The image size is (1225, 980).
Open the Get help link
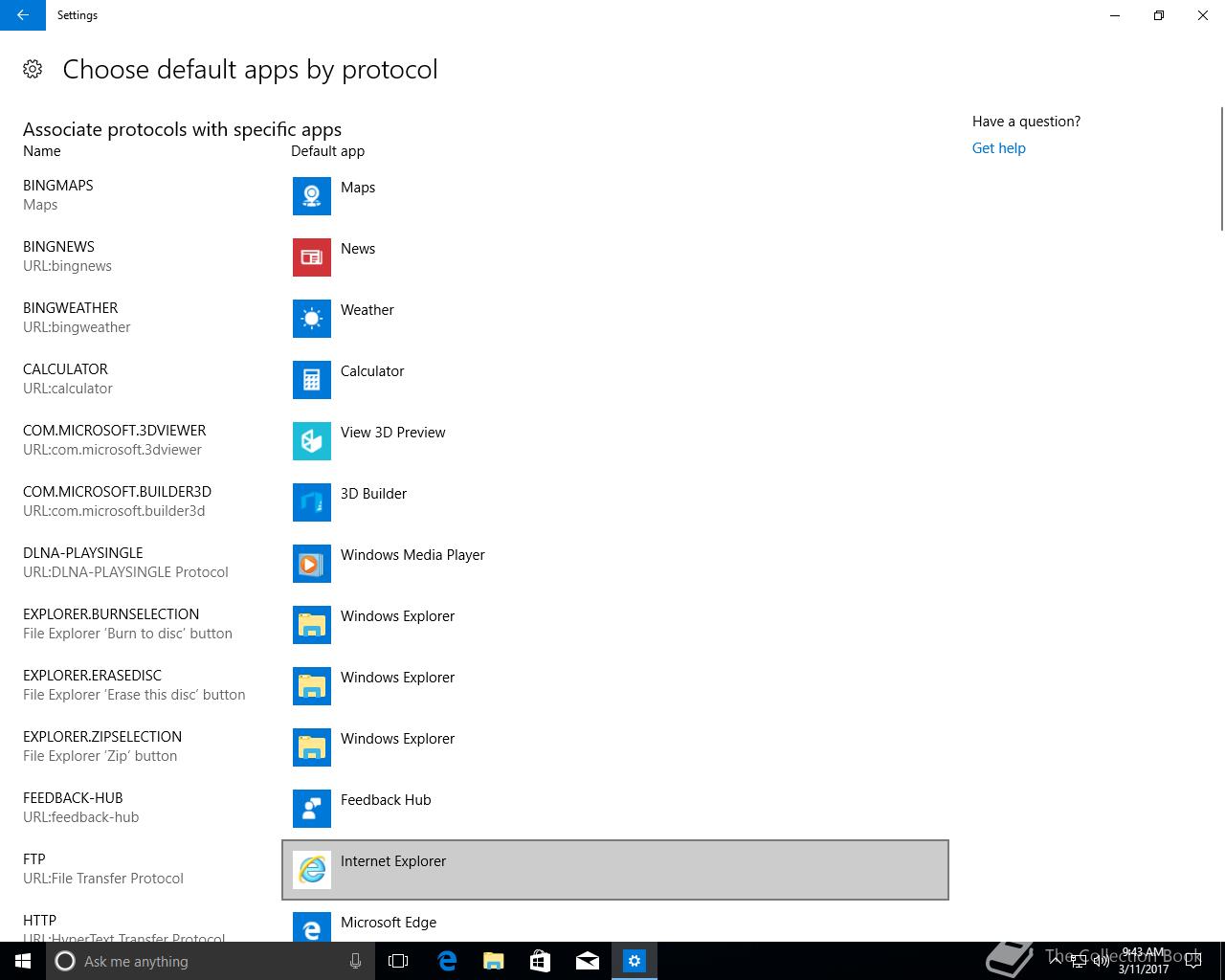[x=999, y=148]
